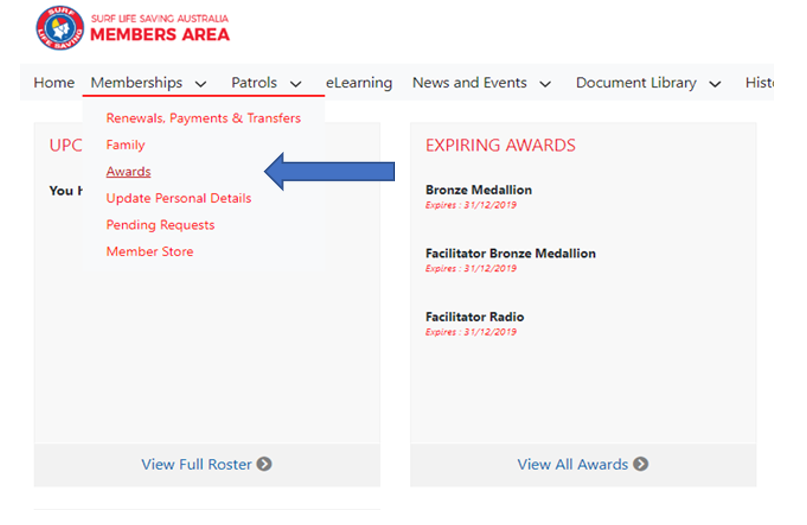The width and height of the screenshot is (807, 525).
Task: Choose Family from Memberships menu
Action: click(x=125, y=145)
